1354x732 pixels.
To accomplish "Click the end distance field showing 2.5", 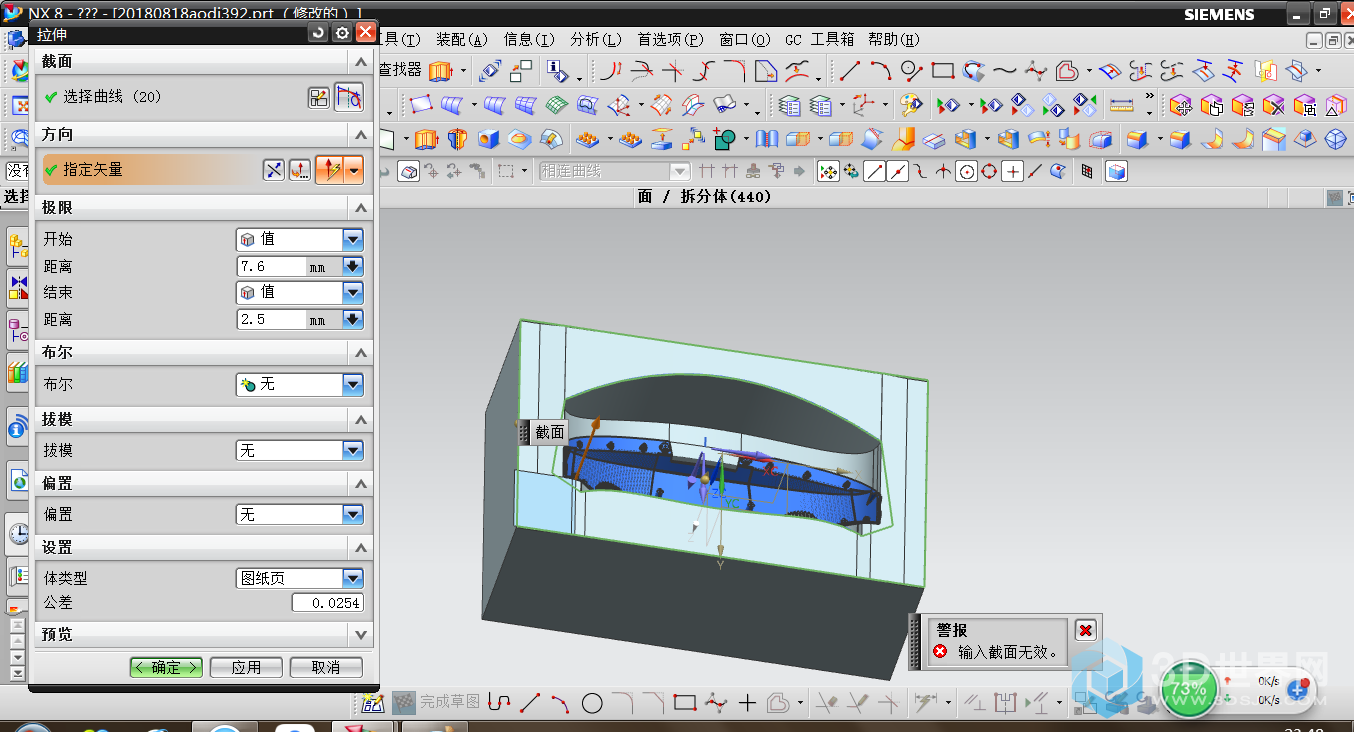I will pos(271,320).
